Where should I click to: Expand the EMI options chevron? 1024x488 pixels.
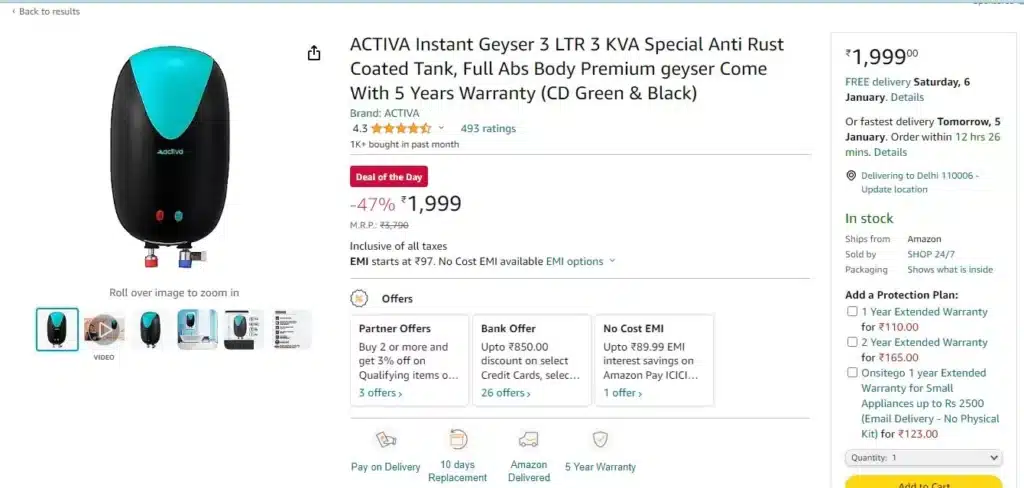[612, 261]
